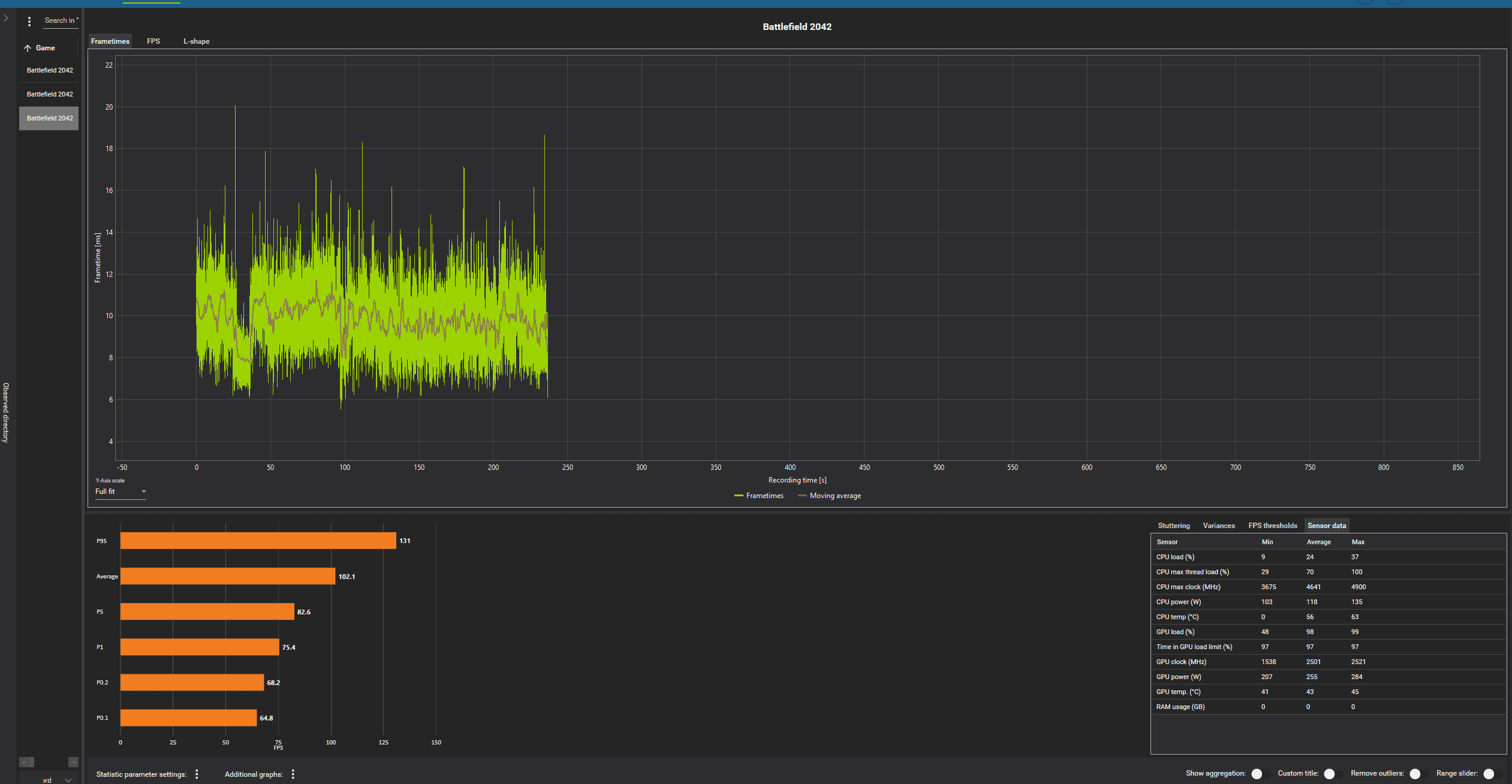The height and width of the screenshot is (784, 1512).
Task: Click the Game column sort arrow
Action: (x=28, y=48)
